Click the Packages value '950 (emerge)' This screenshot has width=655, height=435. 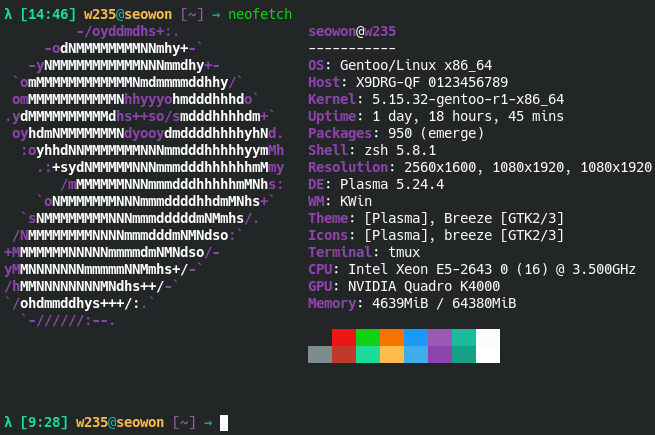click(x=436, y=133)
